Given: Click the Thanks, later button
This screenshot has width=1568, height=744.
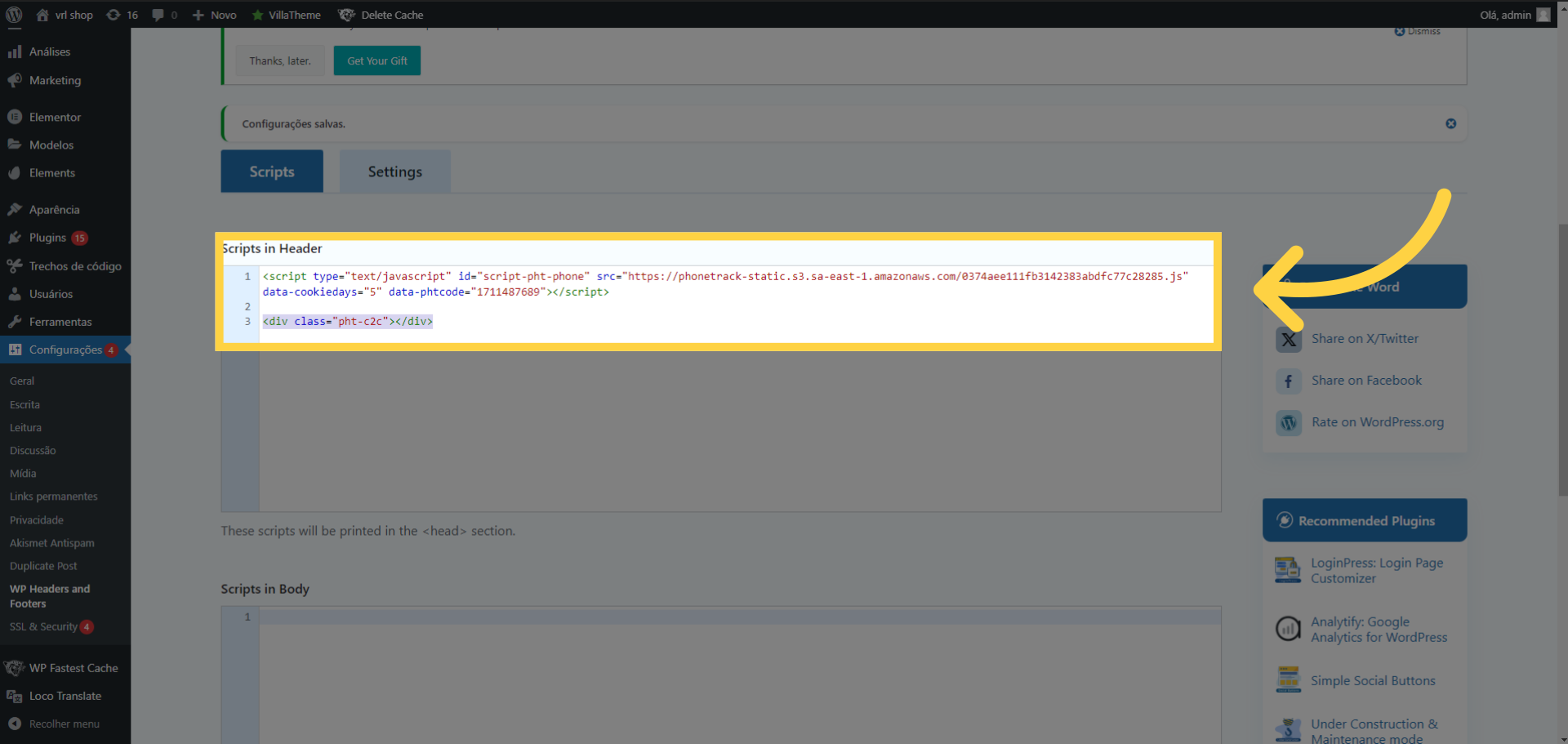Looking at the screenshot, I should click(x=280, y=60).
